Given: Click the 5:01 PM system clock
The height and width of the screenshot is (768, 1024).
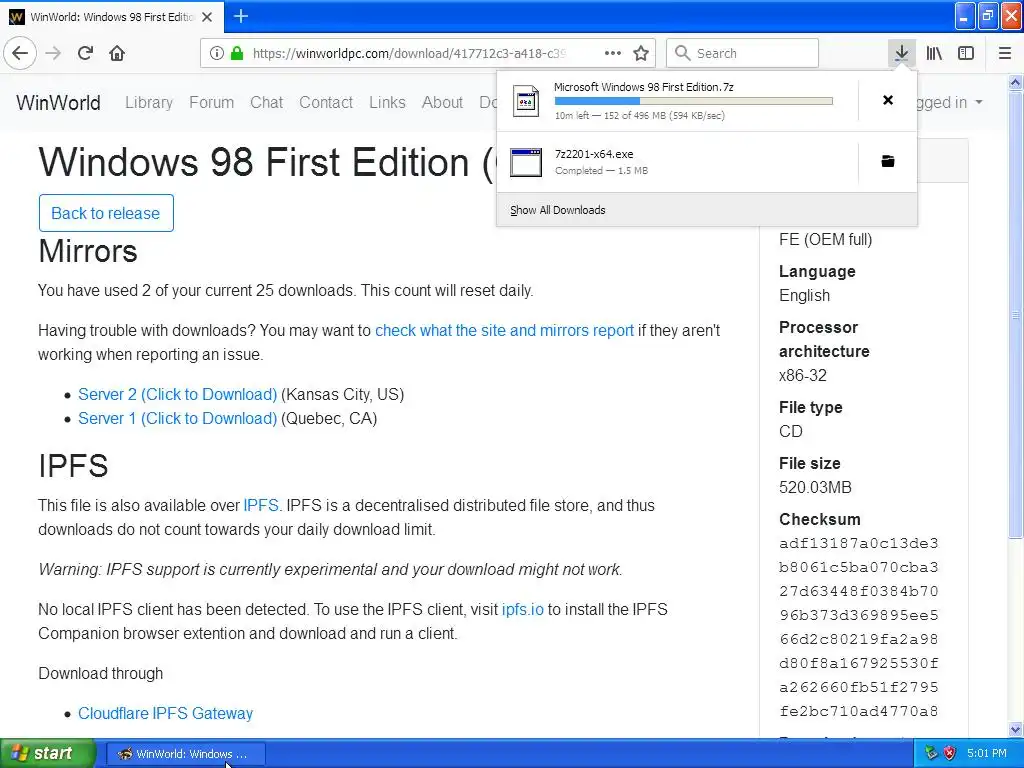Looking at the screenshot, I should tap(987, 753).
